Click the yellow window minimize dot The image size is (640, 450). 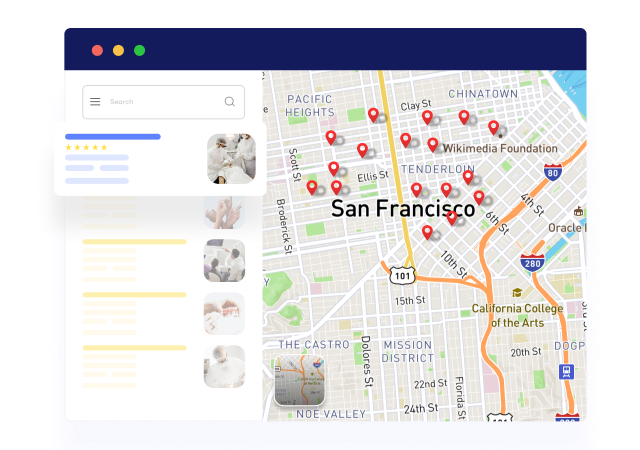[118, 50]
